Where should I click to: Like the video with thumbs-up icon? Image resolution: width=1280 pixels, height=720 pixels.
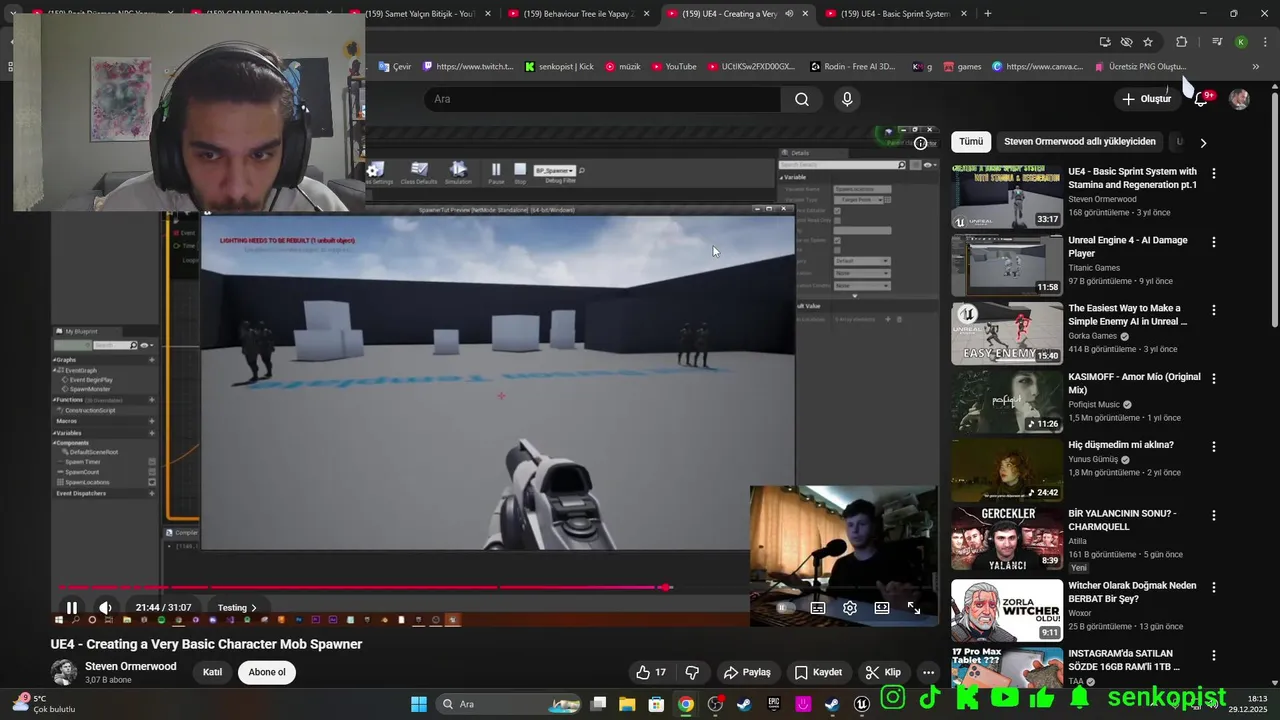[652, 672]
